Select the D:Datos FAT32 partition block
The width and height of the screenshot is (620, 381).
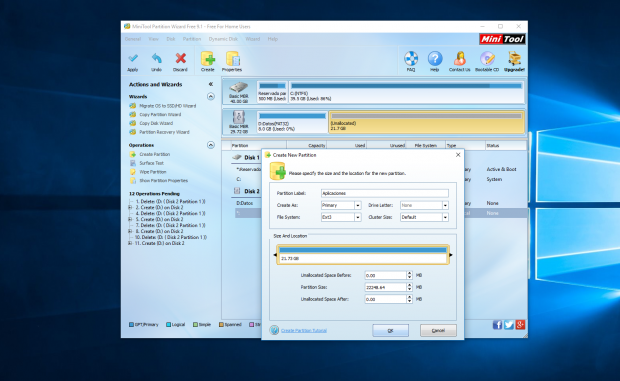[x=292, y=122]
